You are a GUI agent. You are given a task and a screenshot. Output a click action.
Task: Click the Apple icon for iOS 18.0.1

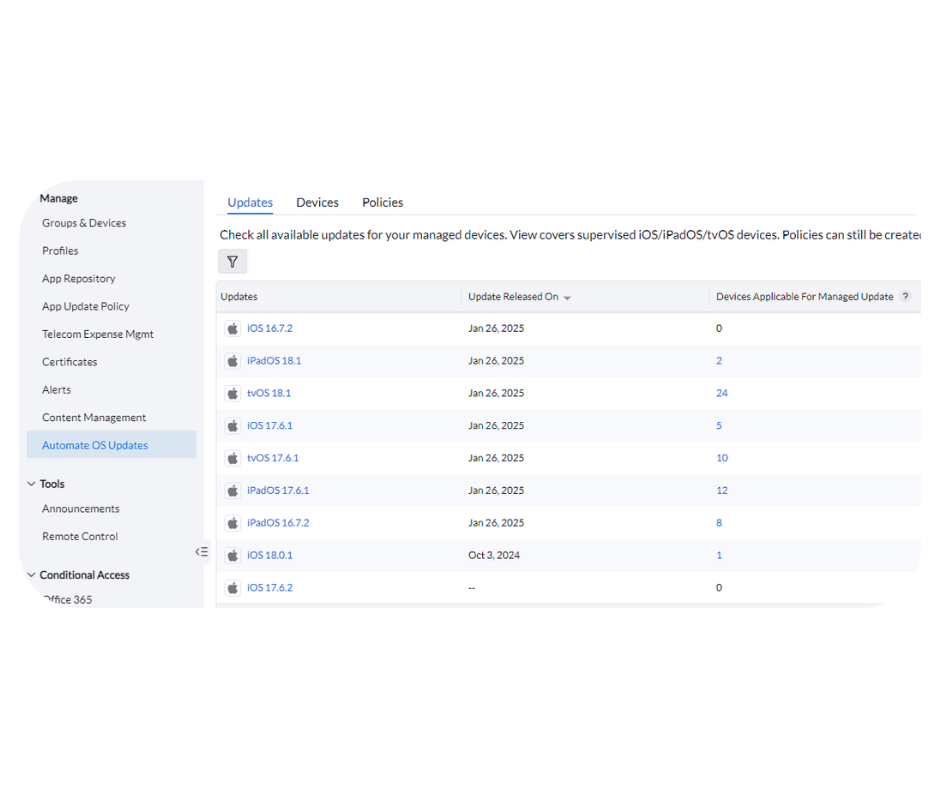coord(233,555)
